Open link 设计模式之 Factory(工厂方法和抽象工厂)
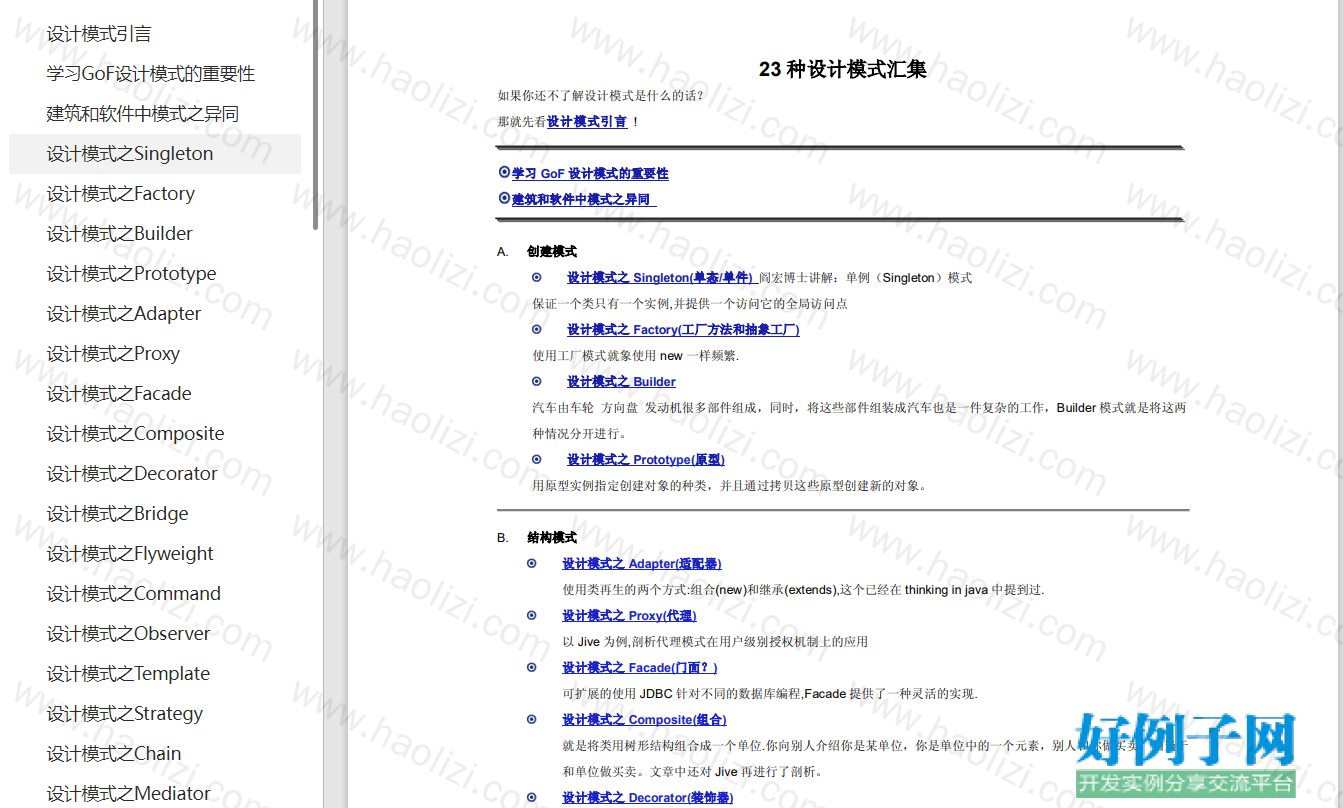This screenshot has width=1343, height=808. pos(683,329)
